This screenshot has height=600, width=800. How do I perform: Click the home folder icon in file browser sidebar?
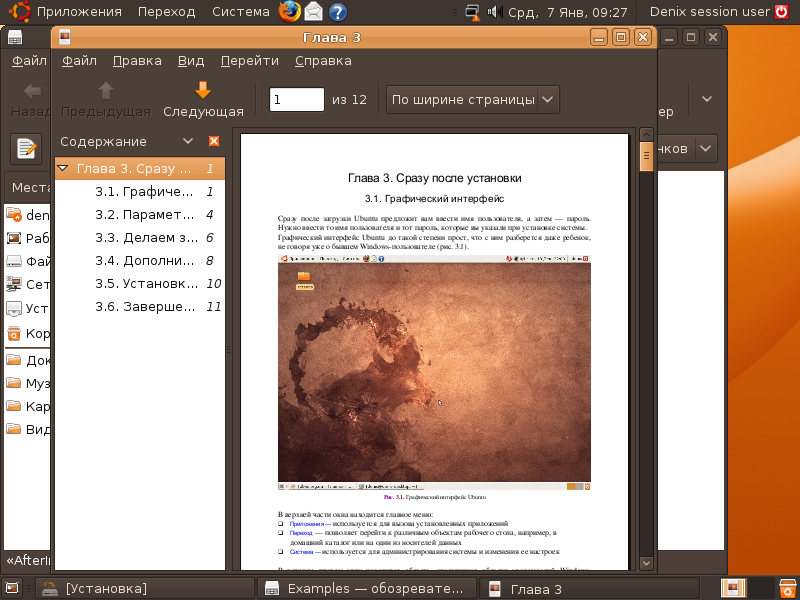pyautogui.click(x=14, y=214)
